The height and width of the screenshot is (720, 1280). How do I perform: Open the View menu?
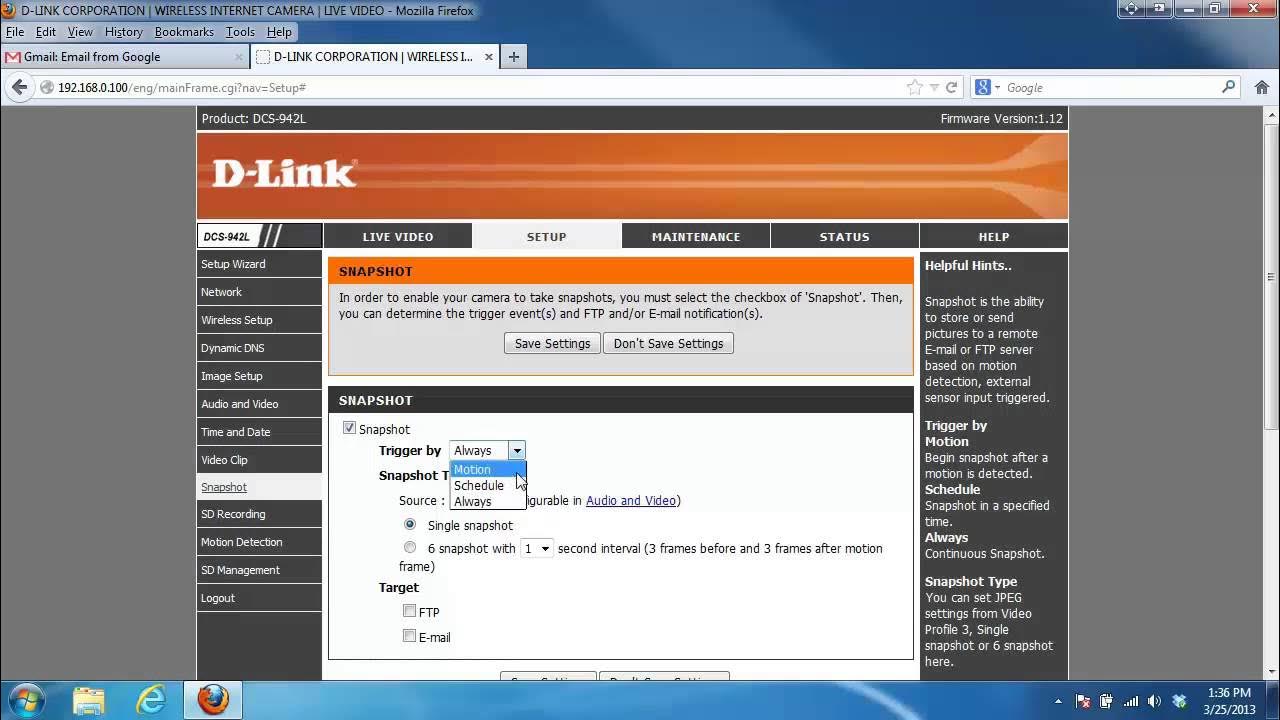click(80, 32)
